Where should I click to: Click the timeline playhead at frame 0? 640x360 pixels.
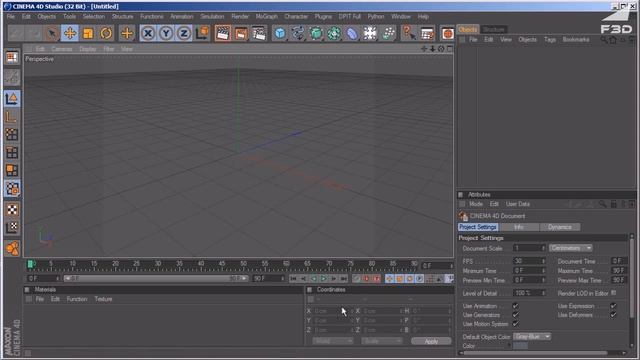coord(31,264)
